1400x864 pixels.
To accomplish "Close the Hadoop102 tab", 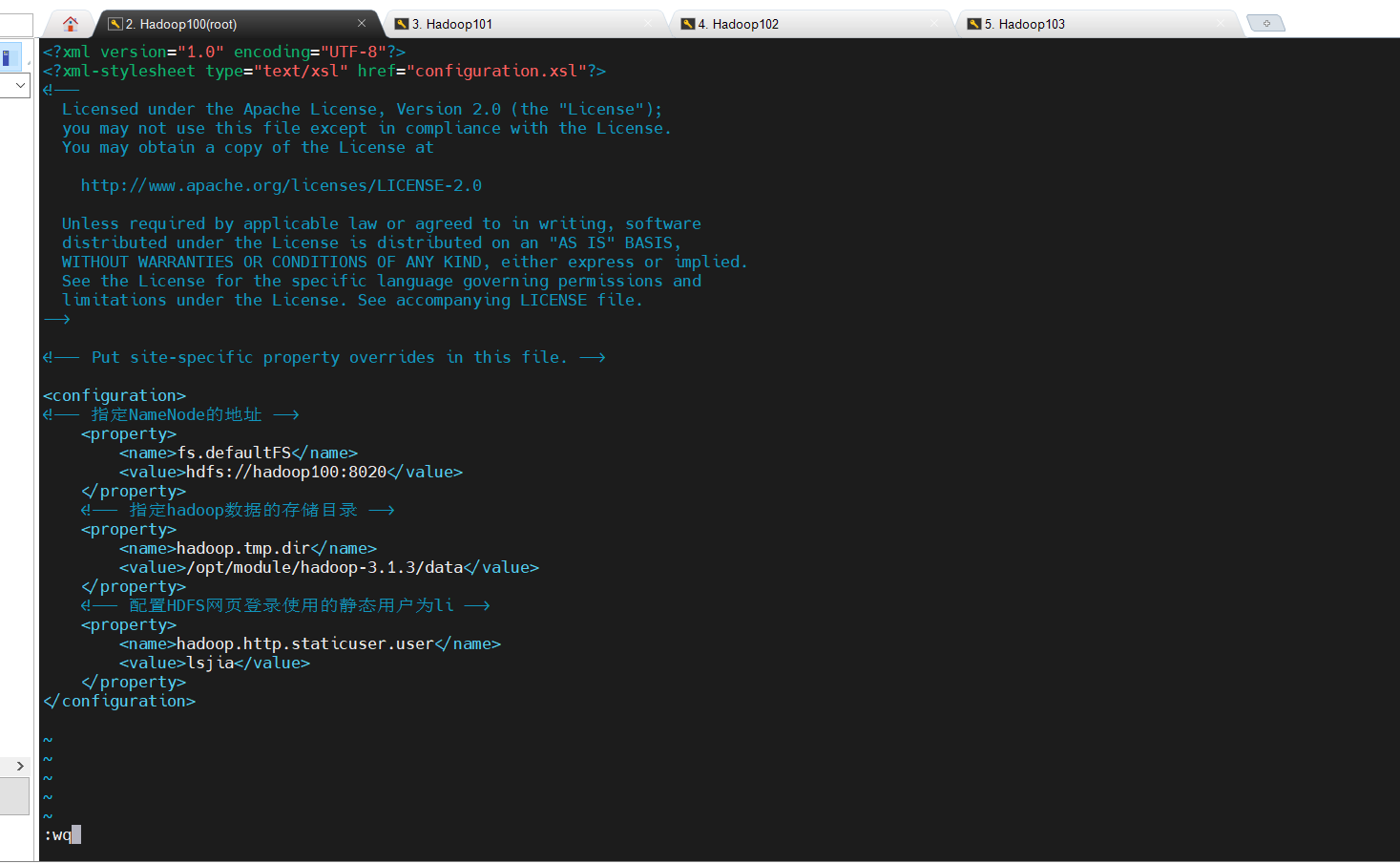I will (934, 23).
